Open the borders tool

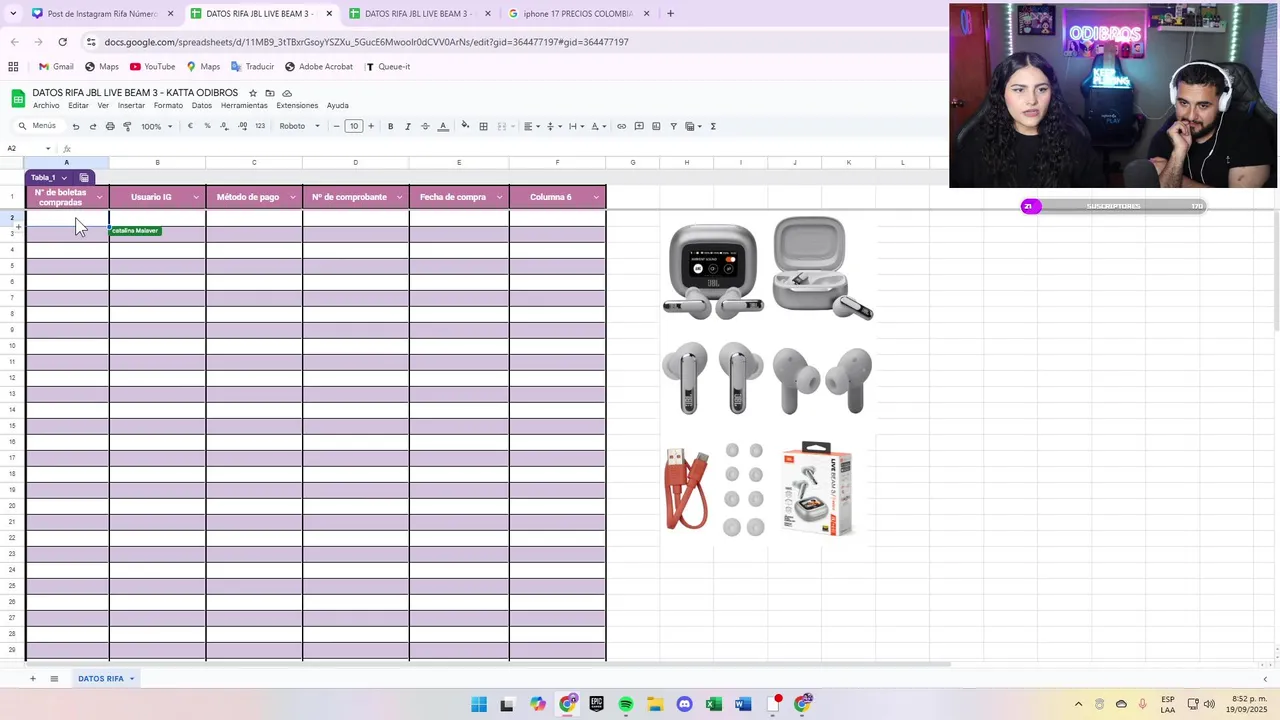(x=483, y=126)
